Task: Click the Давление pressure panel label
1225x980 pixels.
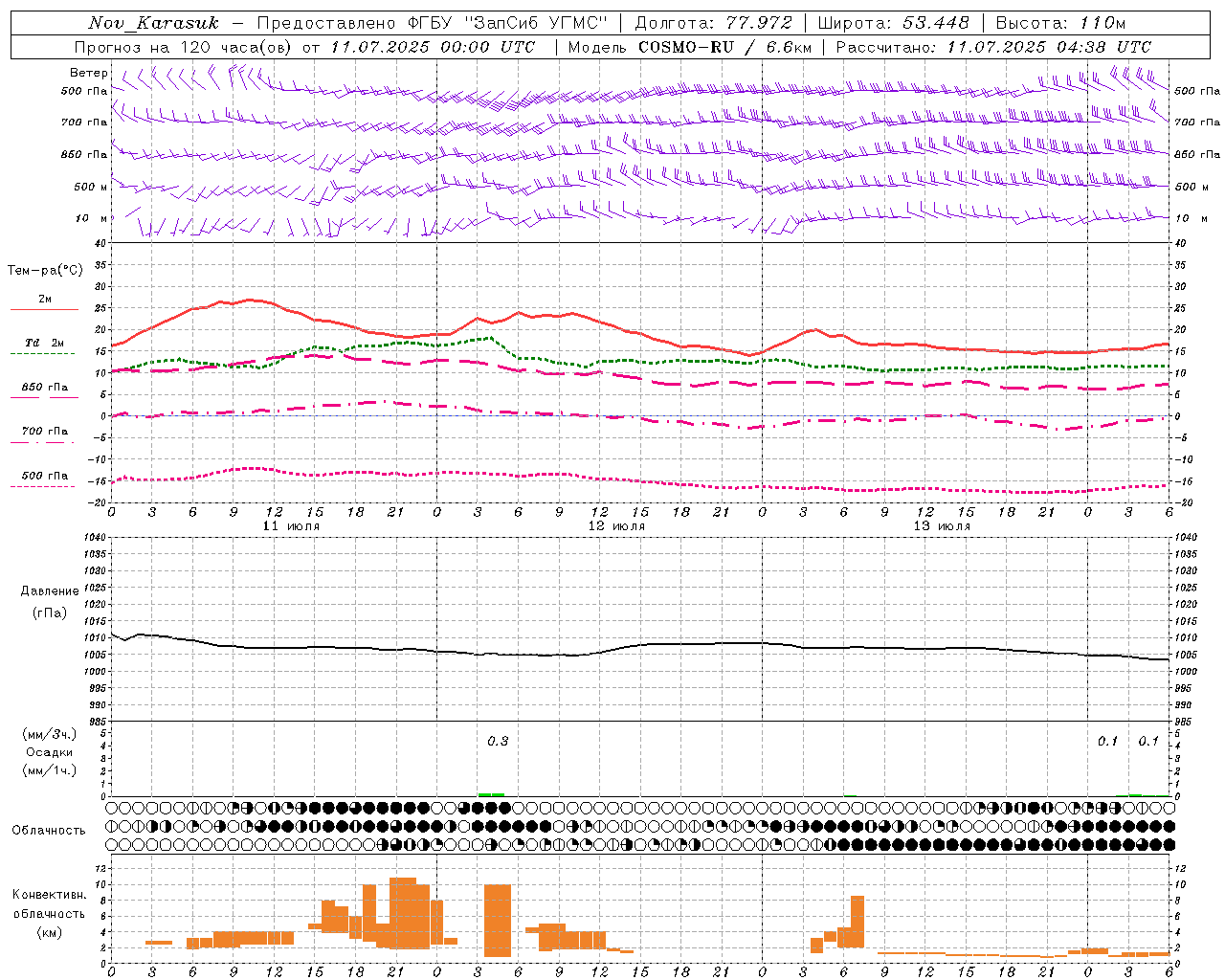Action: click(x=50, y=591)
